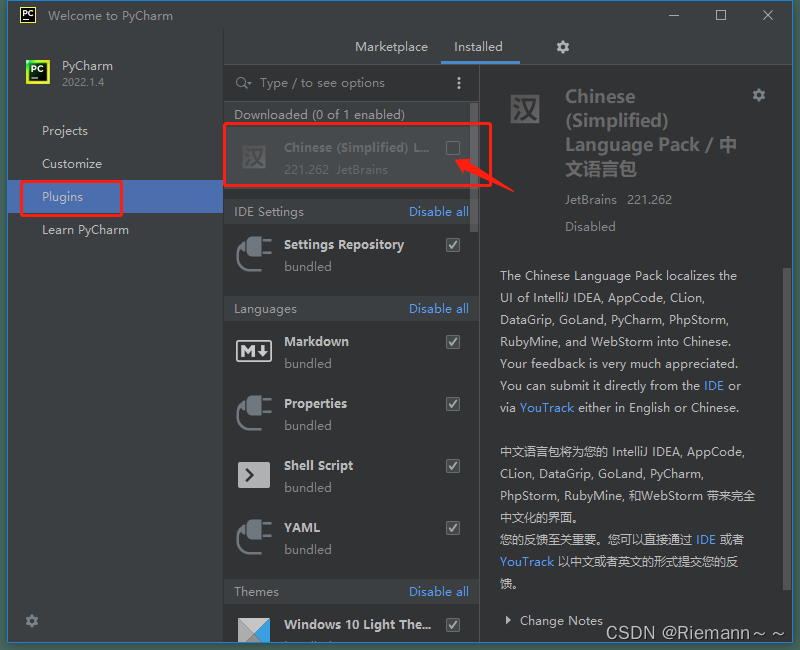800x650 pixels.
Task: Click the plugin list vertical scrollbar
Action: point(474,167)
